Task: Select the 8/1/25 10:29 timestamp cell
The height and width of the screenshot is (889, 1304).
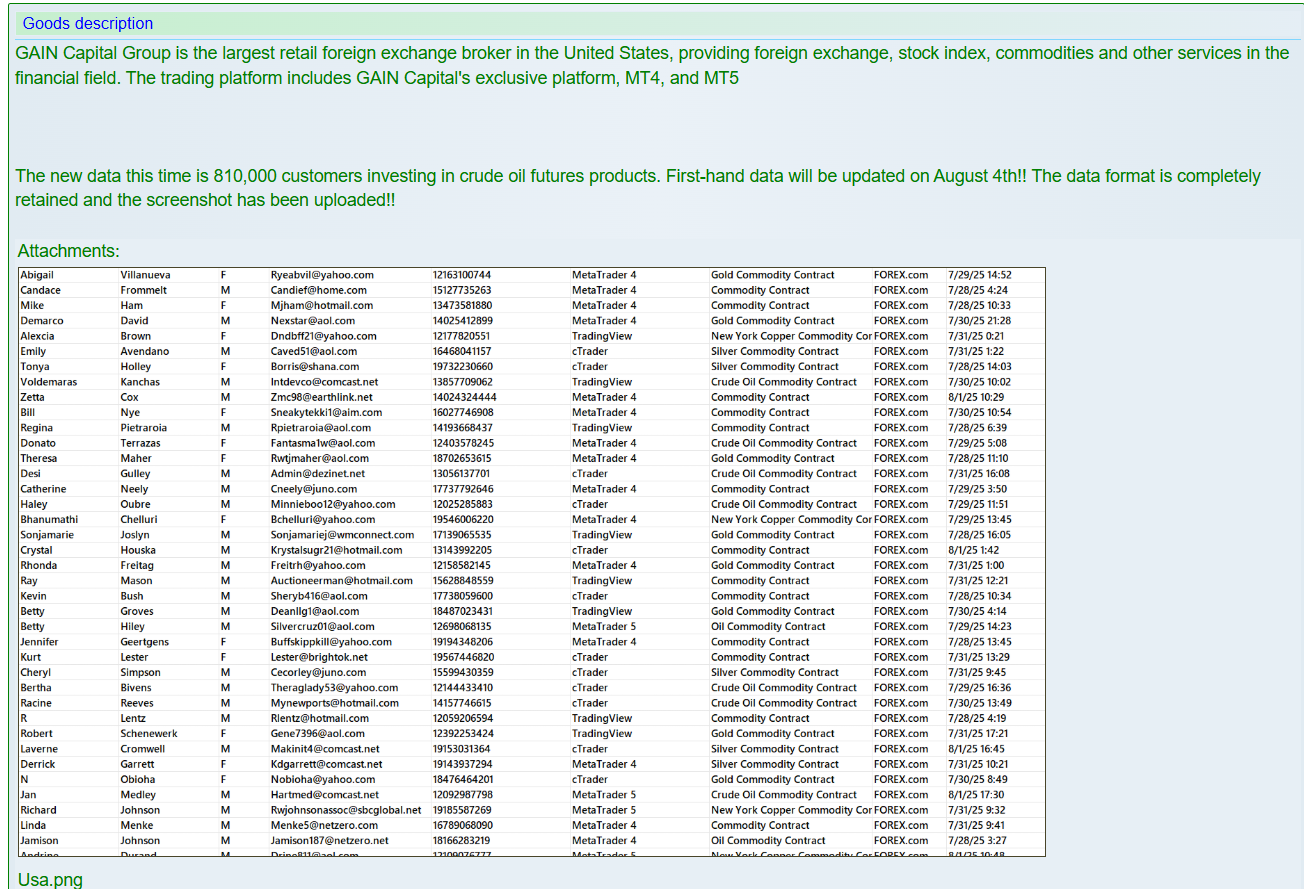Action: coord(976,397)
